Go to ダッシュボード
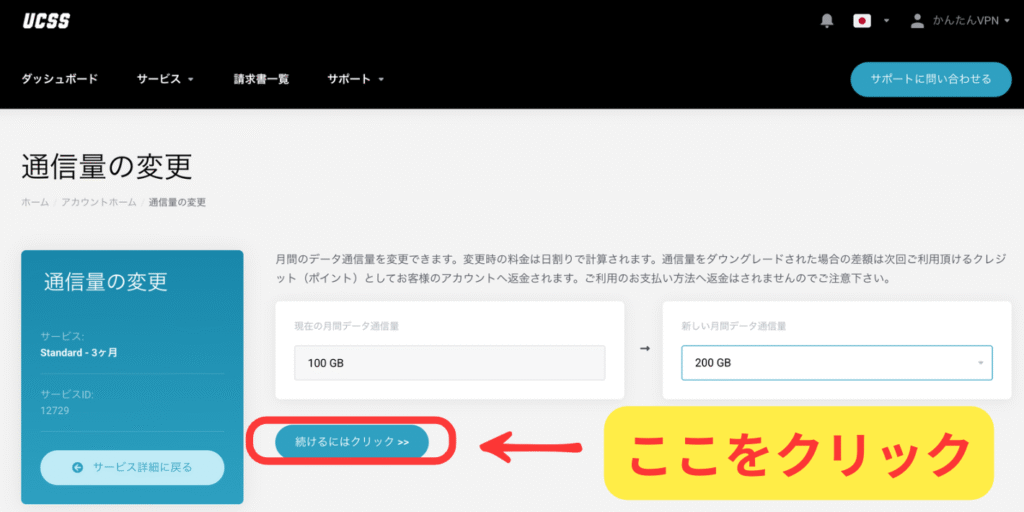 tap(60, 79)
